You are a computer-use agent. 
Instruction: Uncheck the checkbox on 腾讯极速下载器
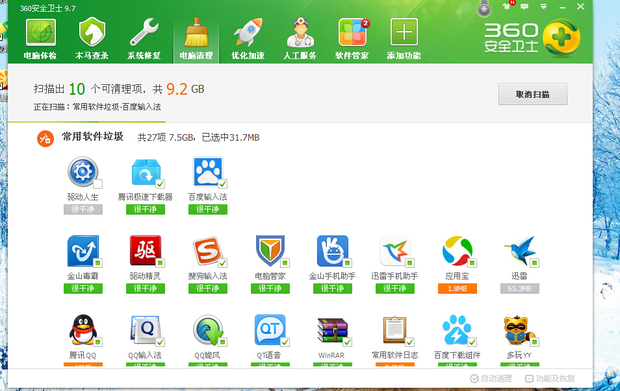[160, 184]
